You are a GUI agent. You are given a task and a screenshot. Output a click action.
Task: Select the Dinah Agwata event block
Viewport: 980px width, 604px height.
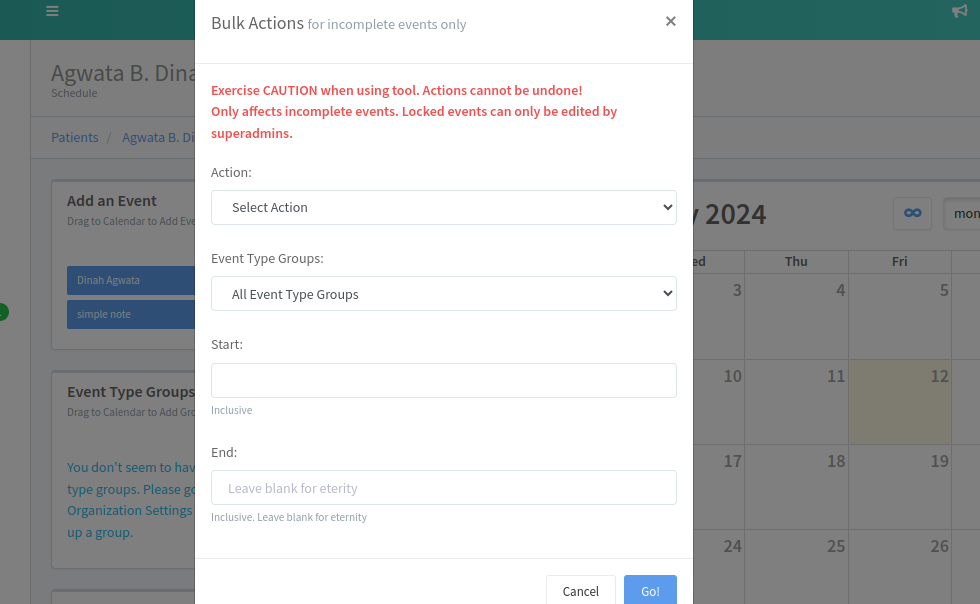(130, 280)
